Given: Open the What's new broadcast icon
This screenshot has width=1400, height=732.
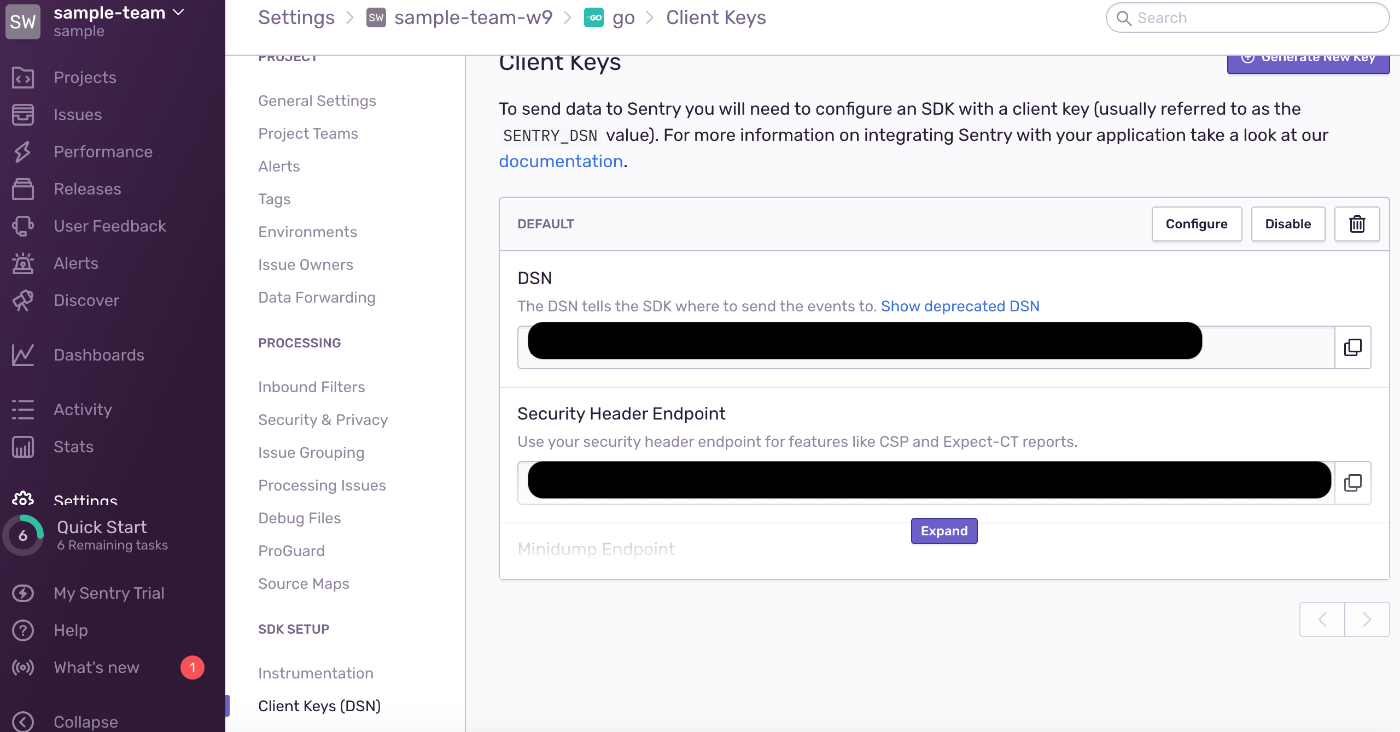Looking at the screenshot, I should (23, 668).
